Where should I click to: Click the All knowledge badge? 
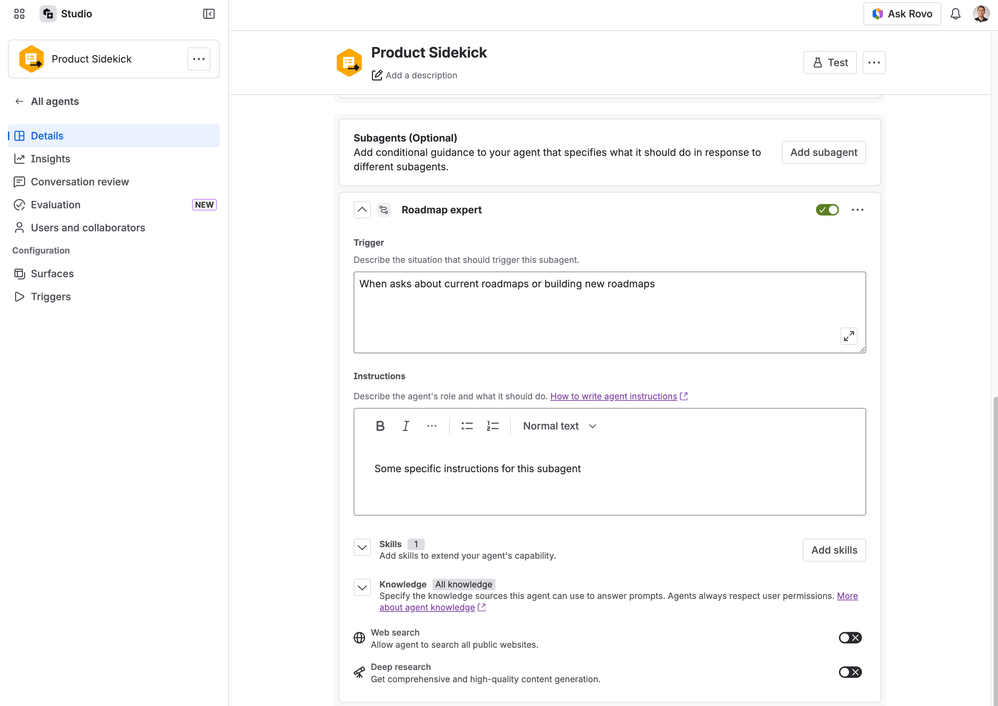tap(463, 584)
